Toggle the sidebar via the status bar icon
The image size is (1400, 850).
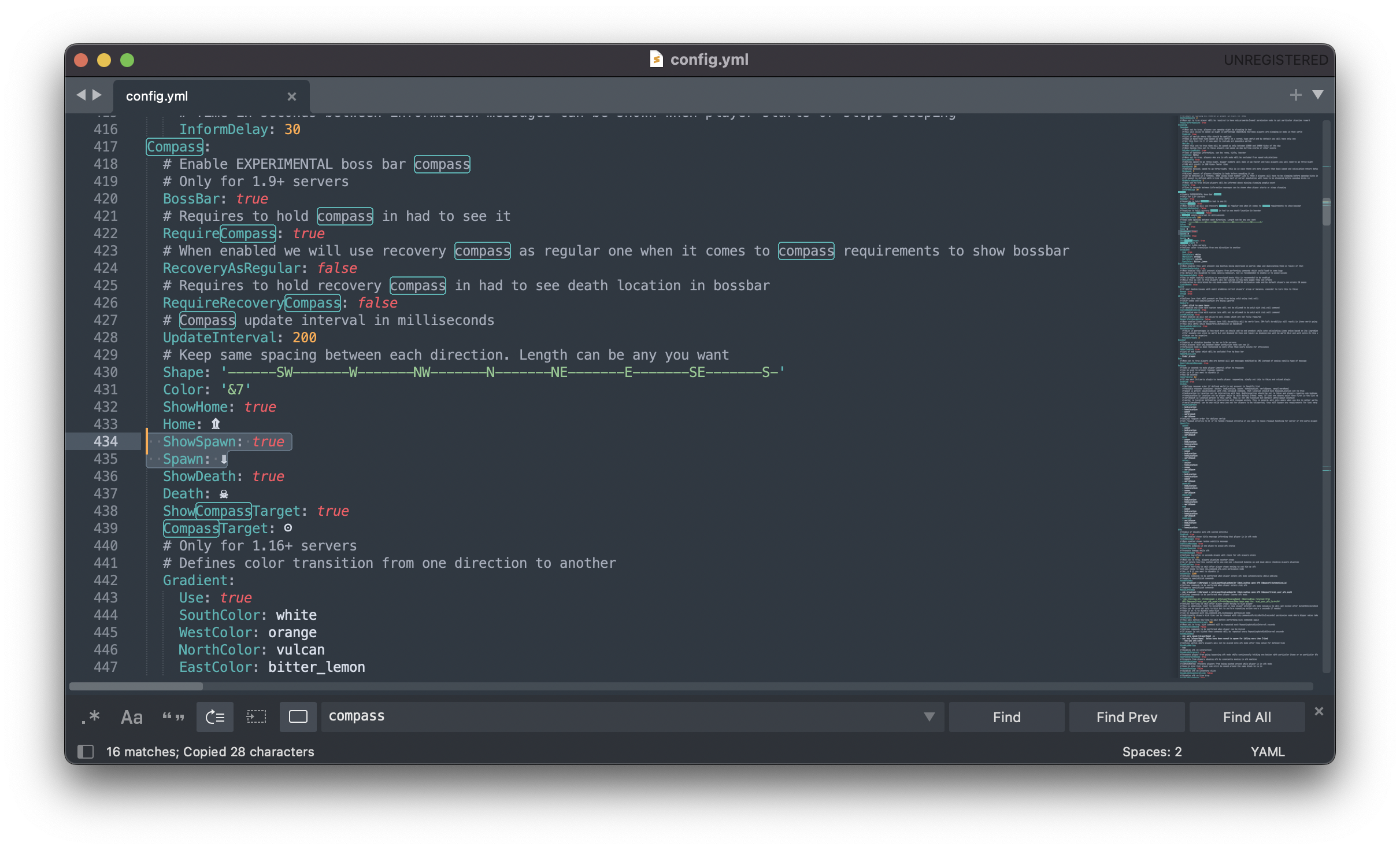(x=86, y=752)
